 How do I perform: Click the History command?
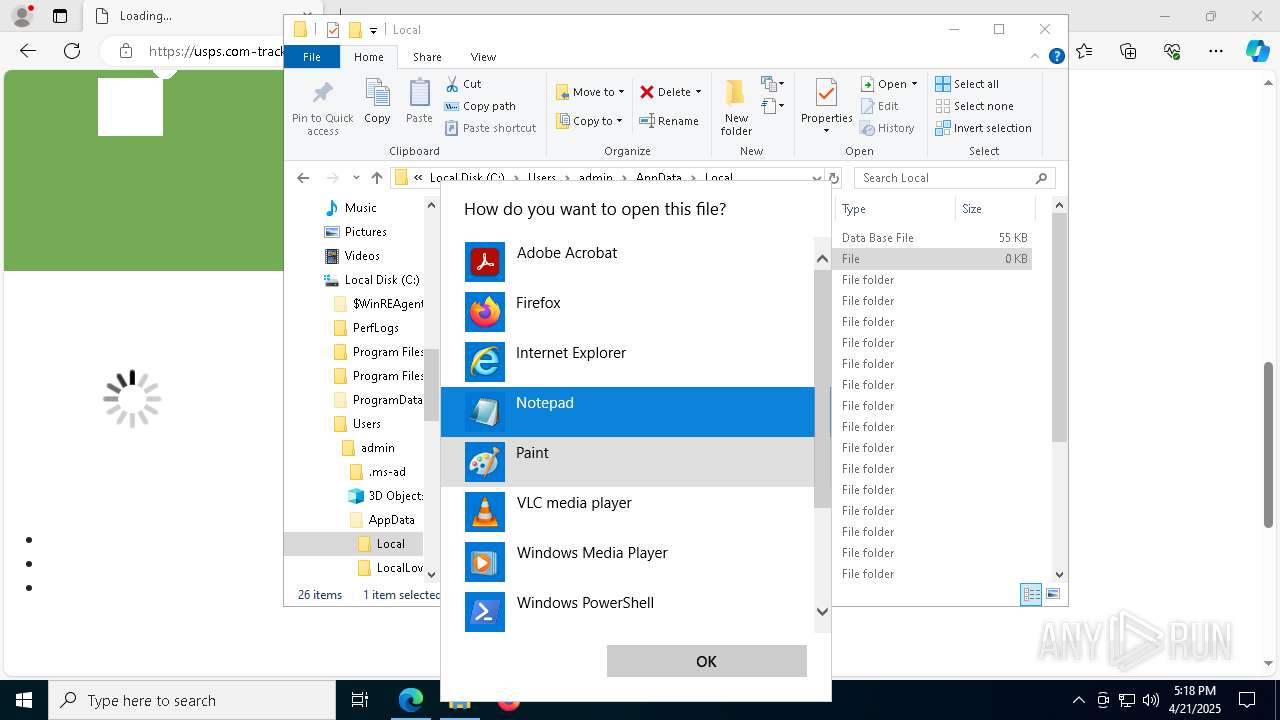887,128
